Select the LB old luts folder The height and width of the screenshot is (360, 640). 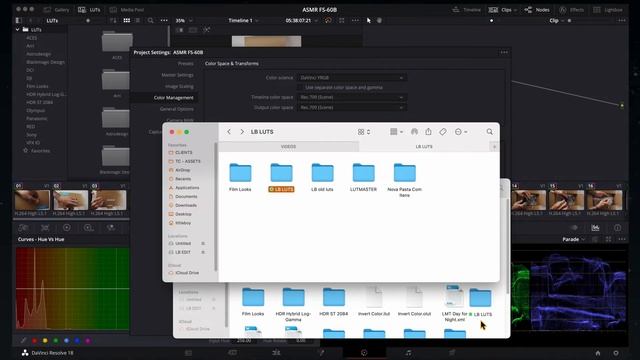(x=322, y=177)
